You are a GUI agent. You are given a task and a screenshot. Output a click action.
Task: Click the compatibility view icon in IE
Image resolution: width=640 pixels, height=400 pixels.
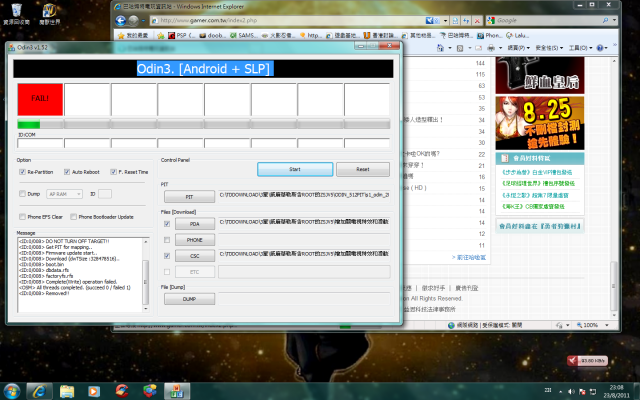point(456,20)
